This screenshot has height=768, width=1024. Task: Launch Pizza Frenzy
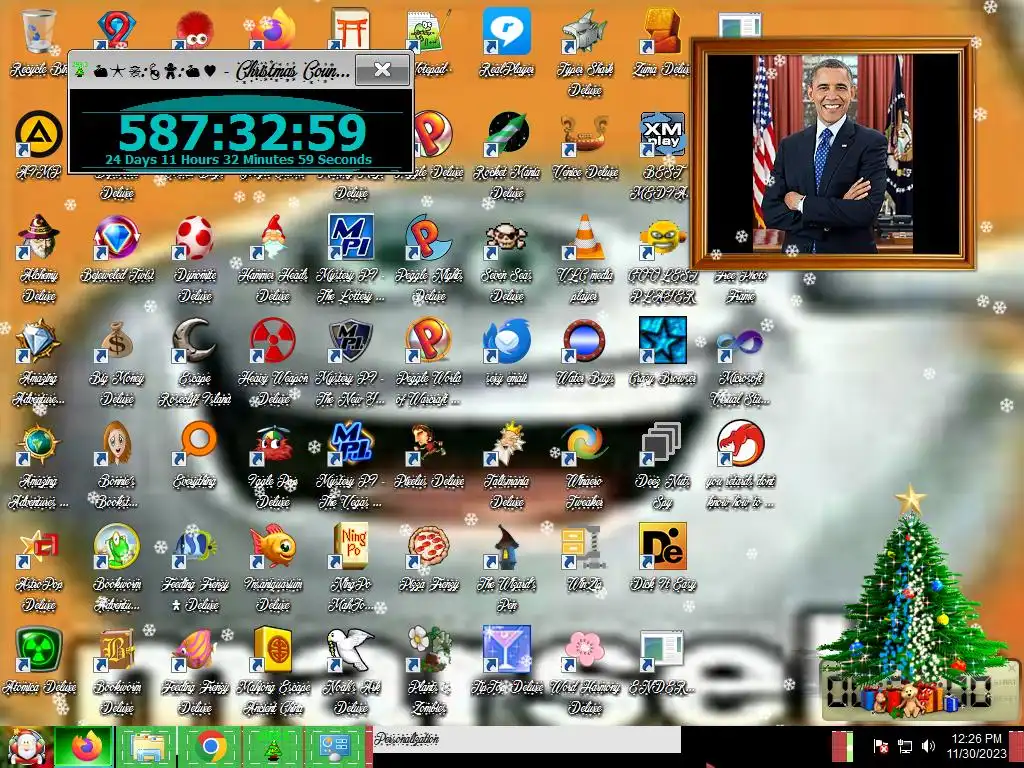tap(428, 546)
